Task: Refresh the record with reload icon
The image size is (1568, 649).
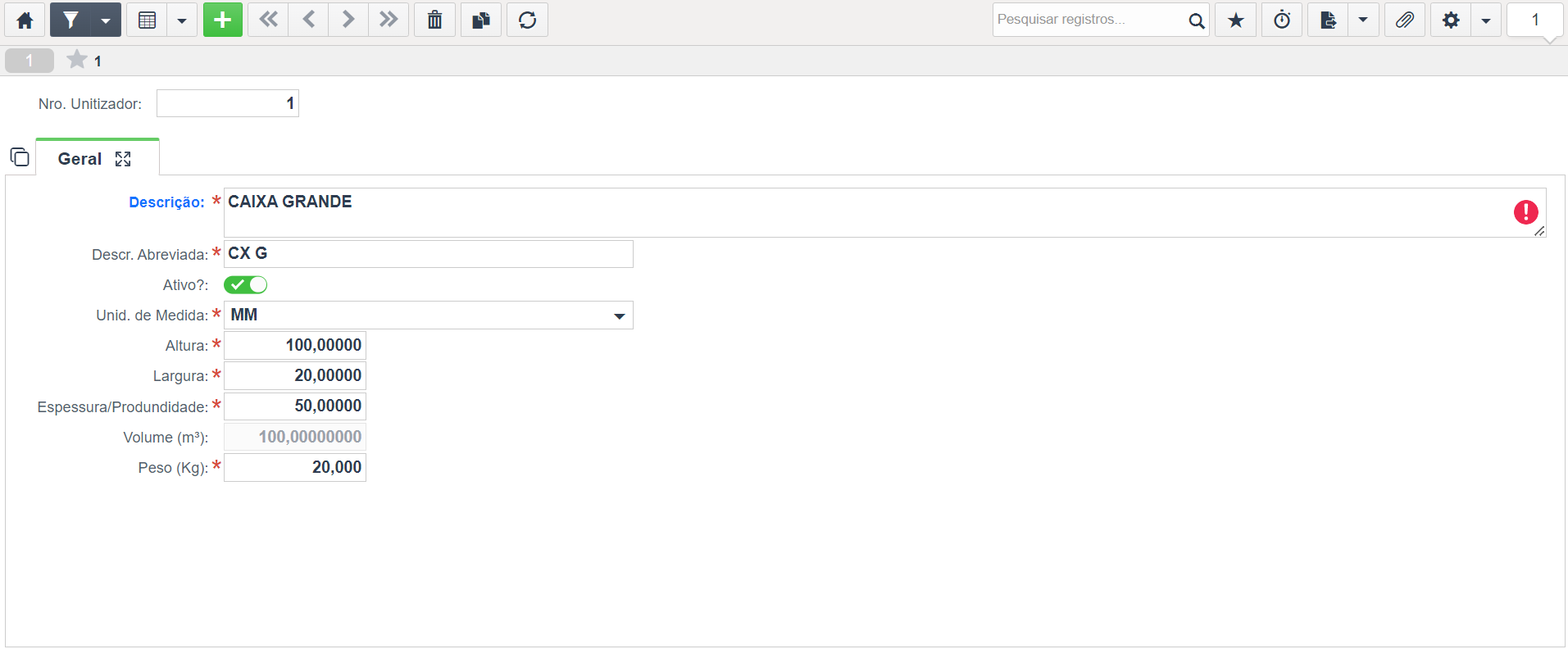Action: click(527, 20)
